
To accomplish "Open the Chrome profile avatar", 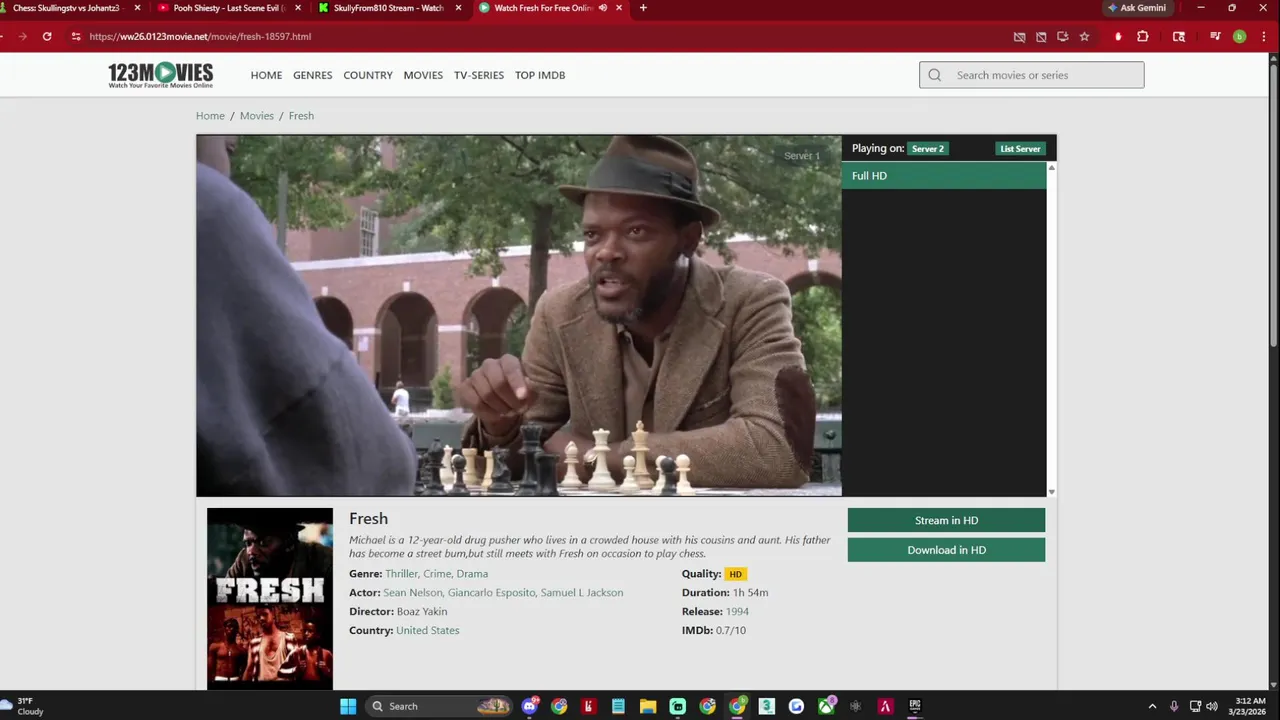I will click(x=1239, y=36).
